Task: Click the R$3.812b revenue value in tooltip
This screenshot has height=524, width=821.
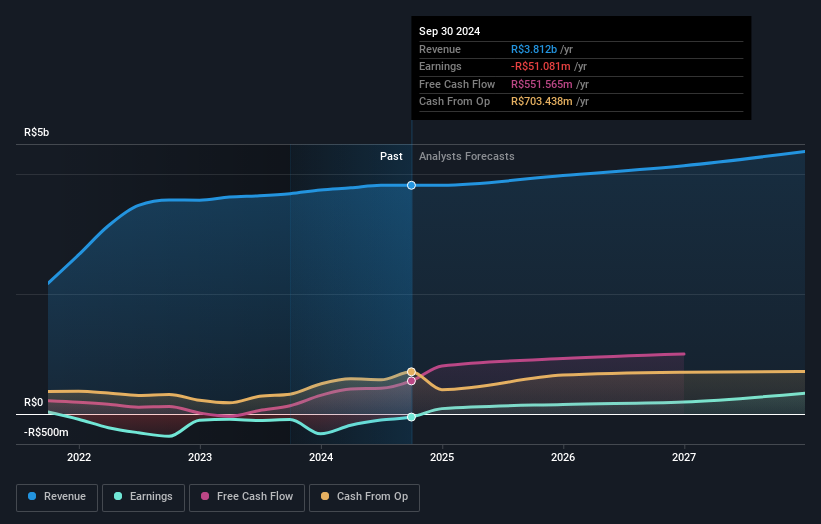Action: point(534,49)
